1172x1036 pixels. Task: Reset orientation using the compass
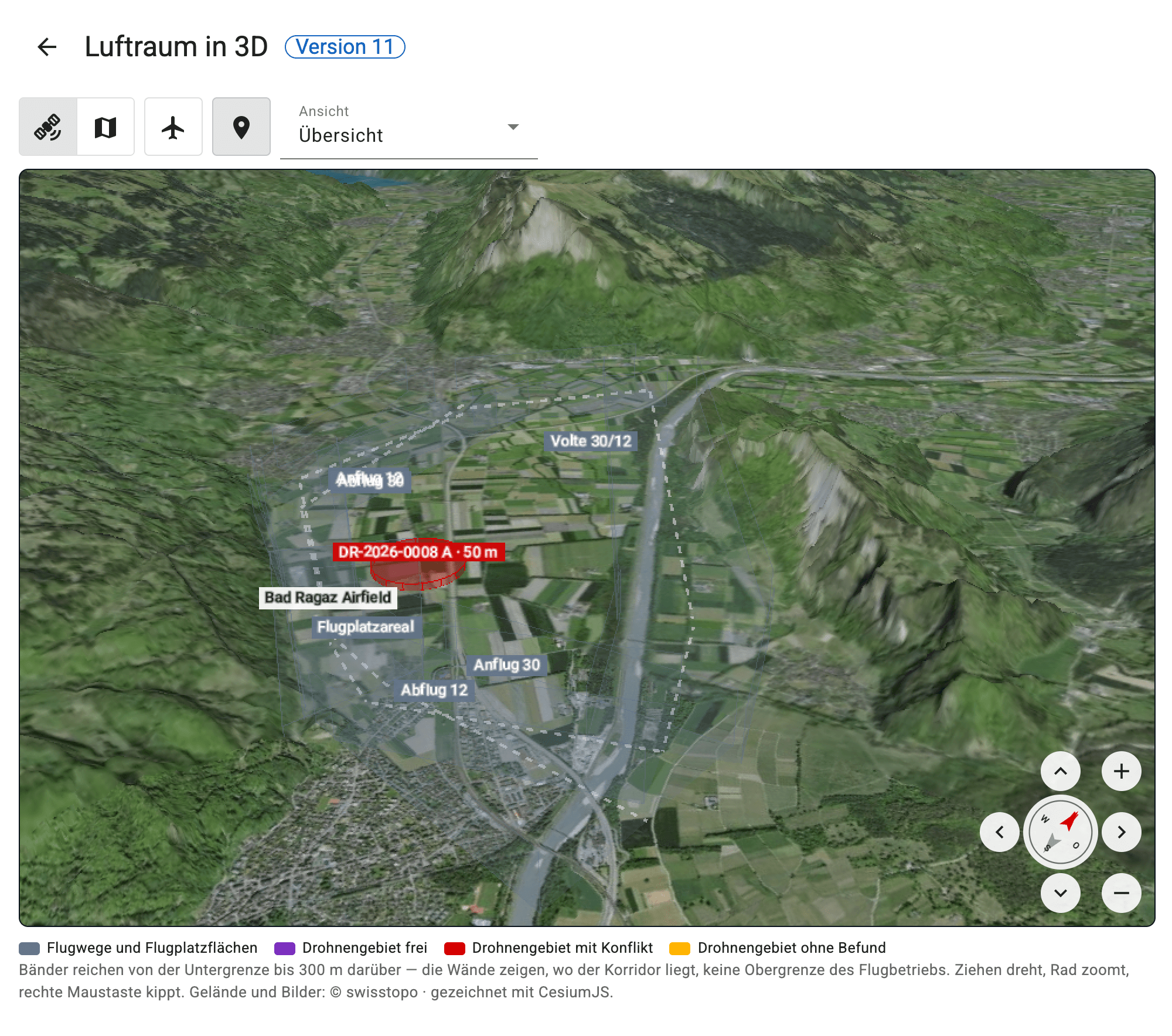pyautogui.click(x=1061, y=832)
